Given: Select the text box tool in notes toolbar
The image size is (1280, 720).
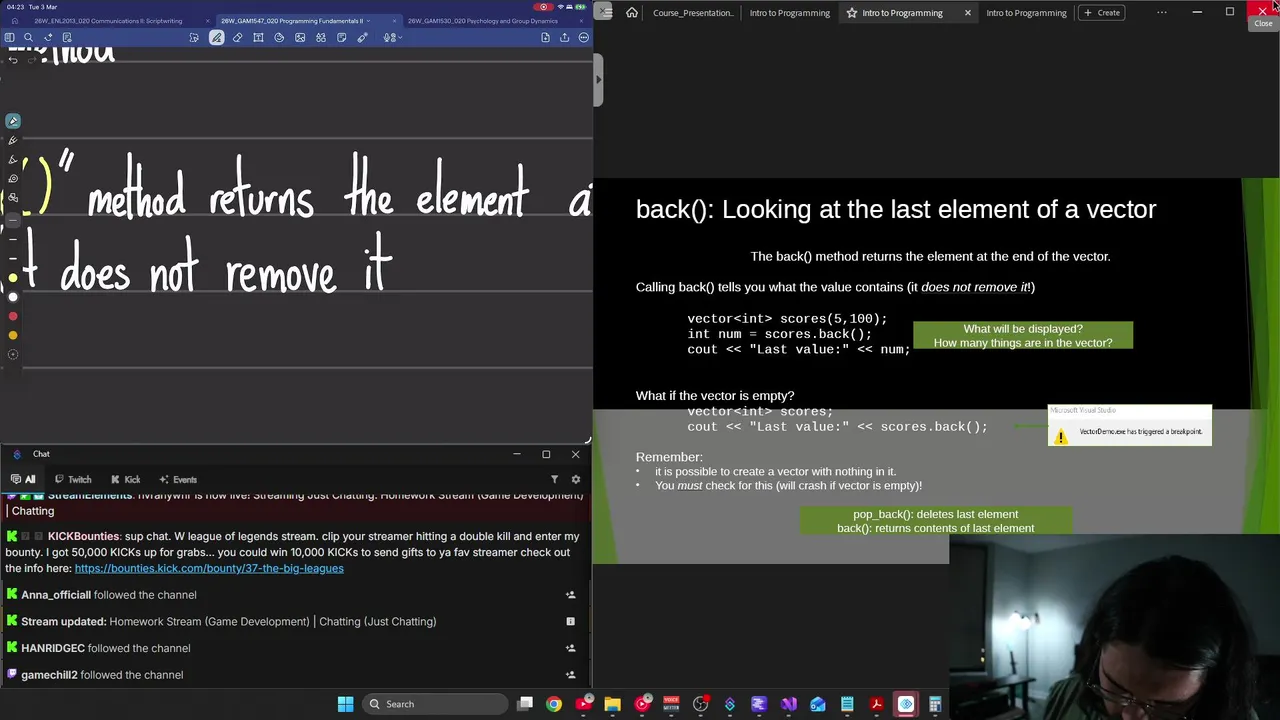Looking at the screenshot, I should 258,37.
